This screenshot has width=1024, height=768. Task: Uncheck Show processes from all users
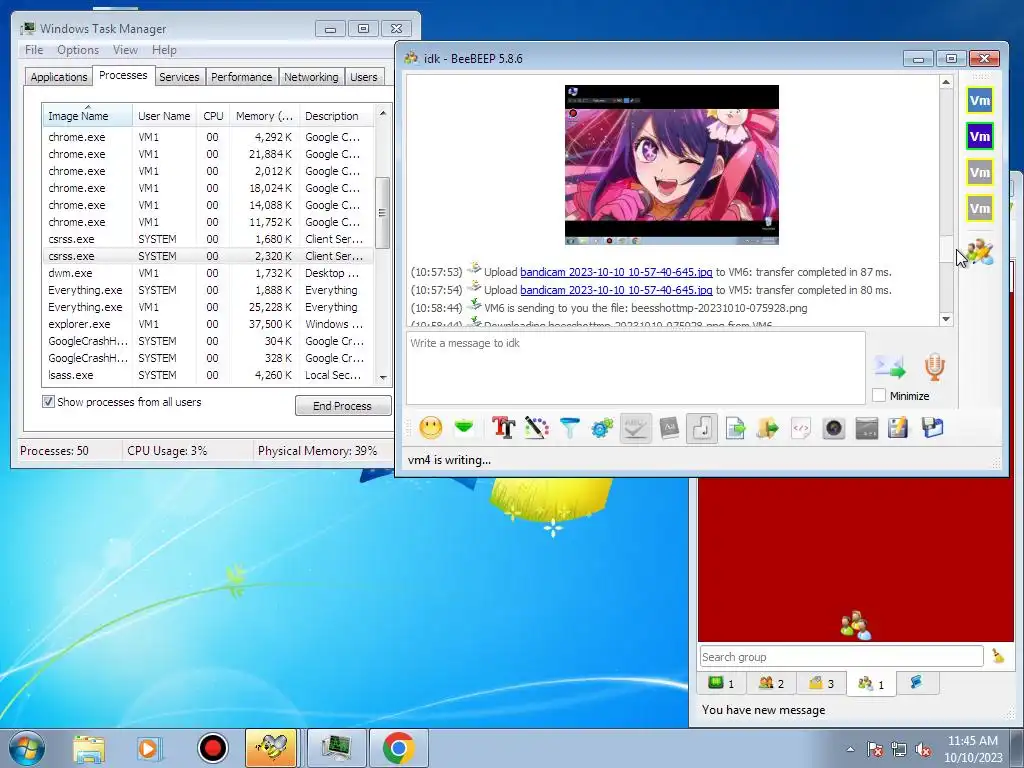click(48, 402)
